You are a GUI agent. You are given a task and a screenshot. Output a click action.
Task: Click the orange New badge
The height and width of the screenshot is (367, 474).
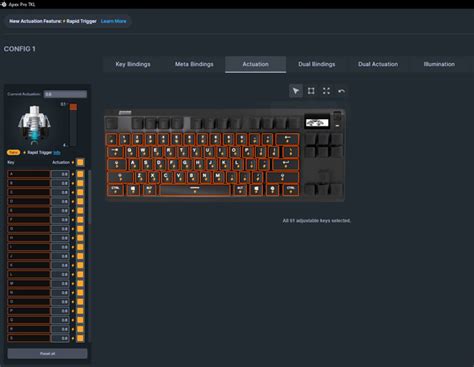pos(13,152)
